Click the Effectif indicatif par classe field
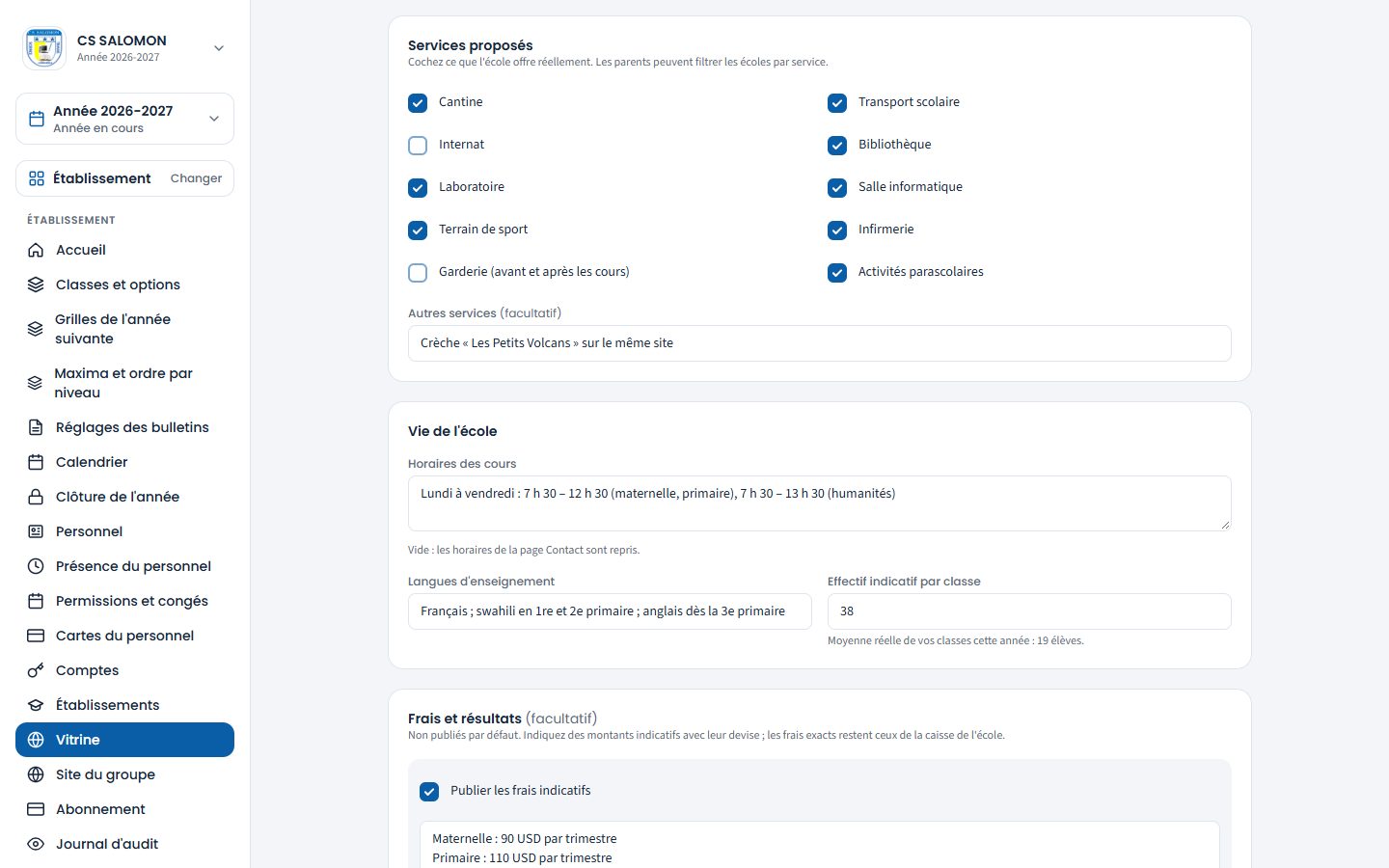The image size is (1389, 868). (x=1029, y=611)
